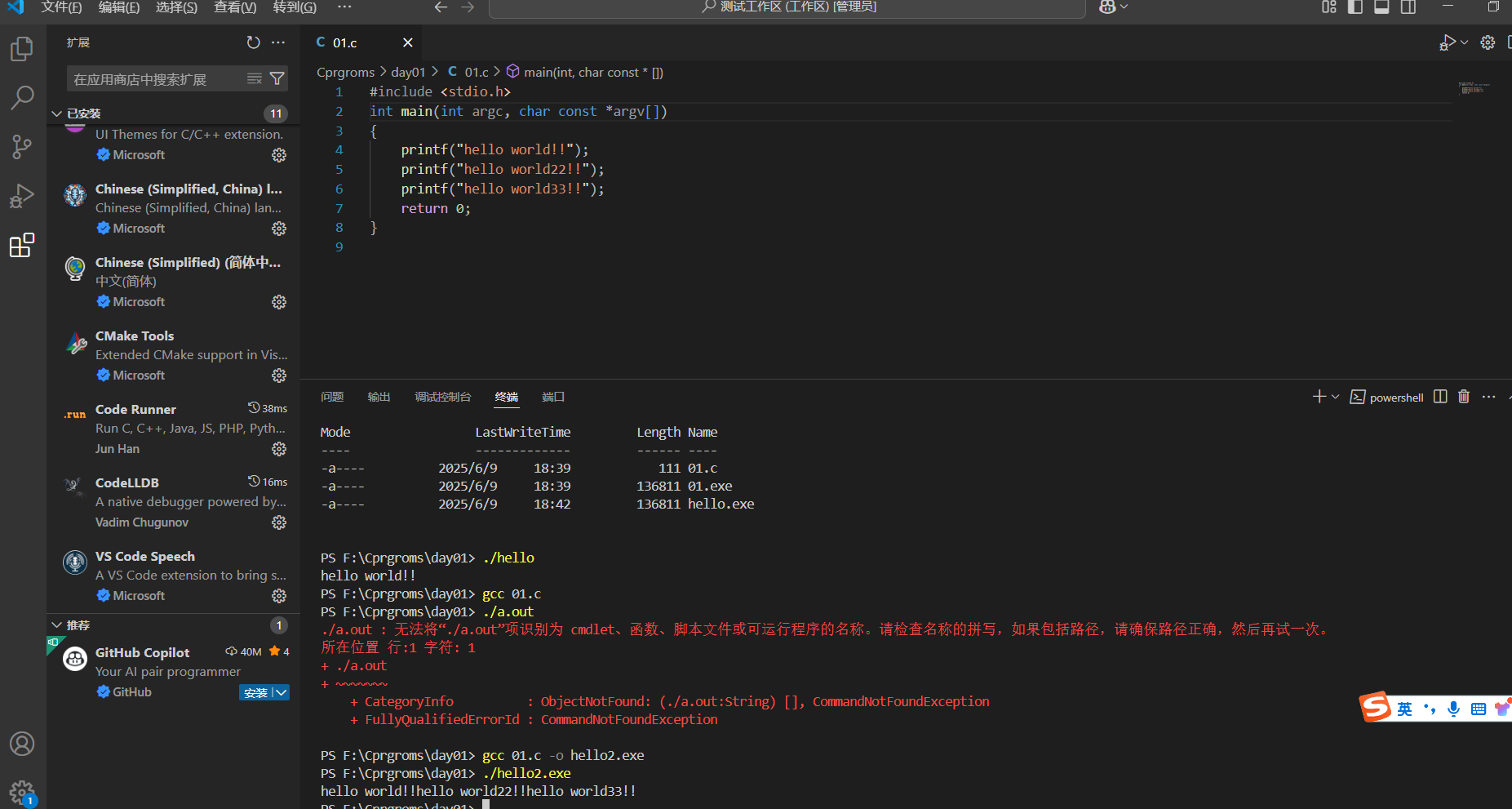1512x809 pixels.
Task: Toggle the panel visibility layout control
Action: click(x=1381, y=7)
